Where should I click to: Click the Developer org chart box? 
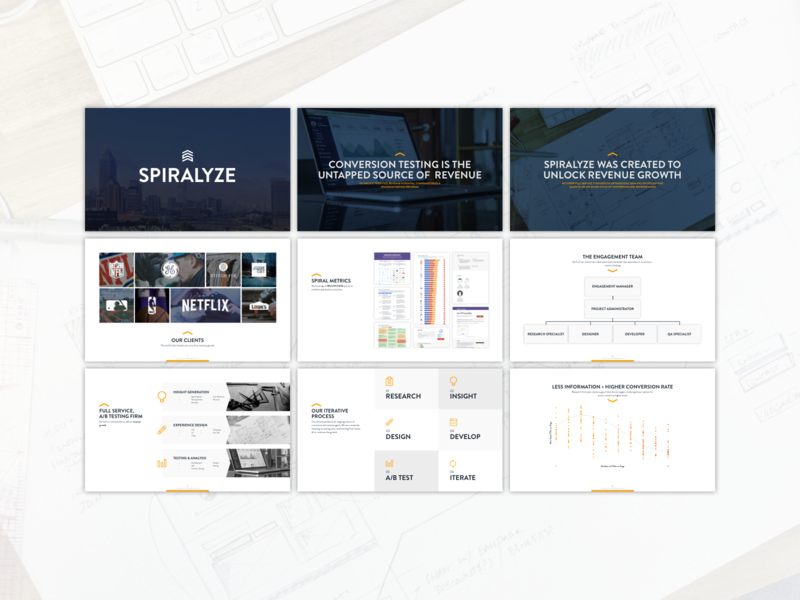click(x=635, y=334)
